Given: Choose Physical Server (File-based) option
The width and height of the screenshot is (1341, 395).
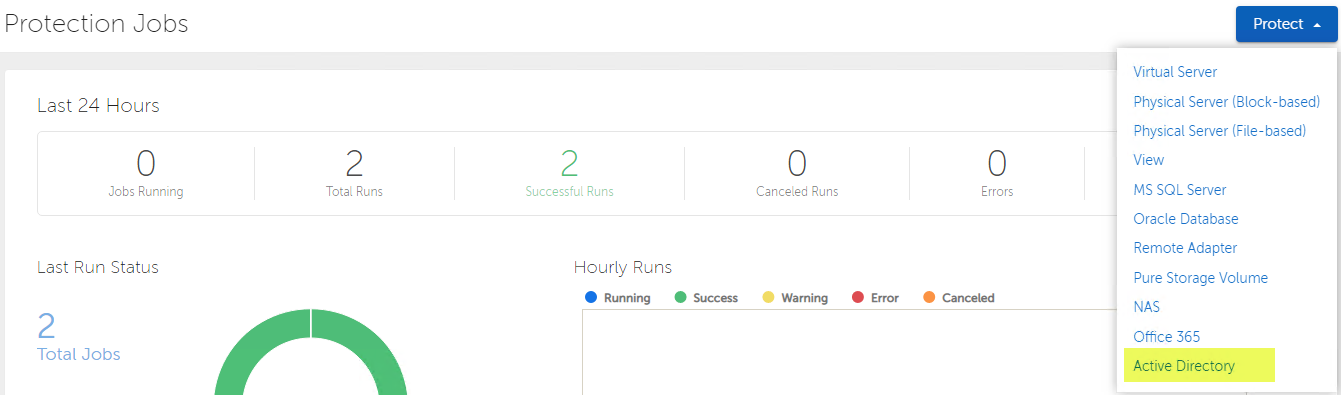Looking at the screenshot, I should [x=1219, y=131].
